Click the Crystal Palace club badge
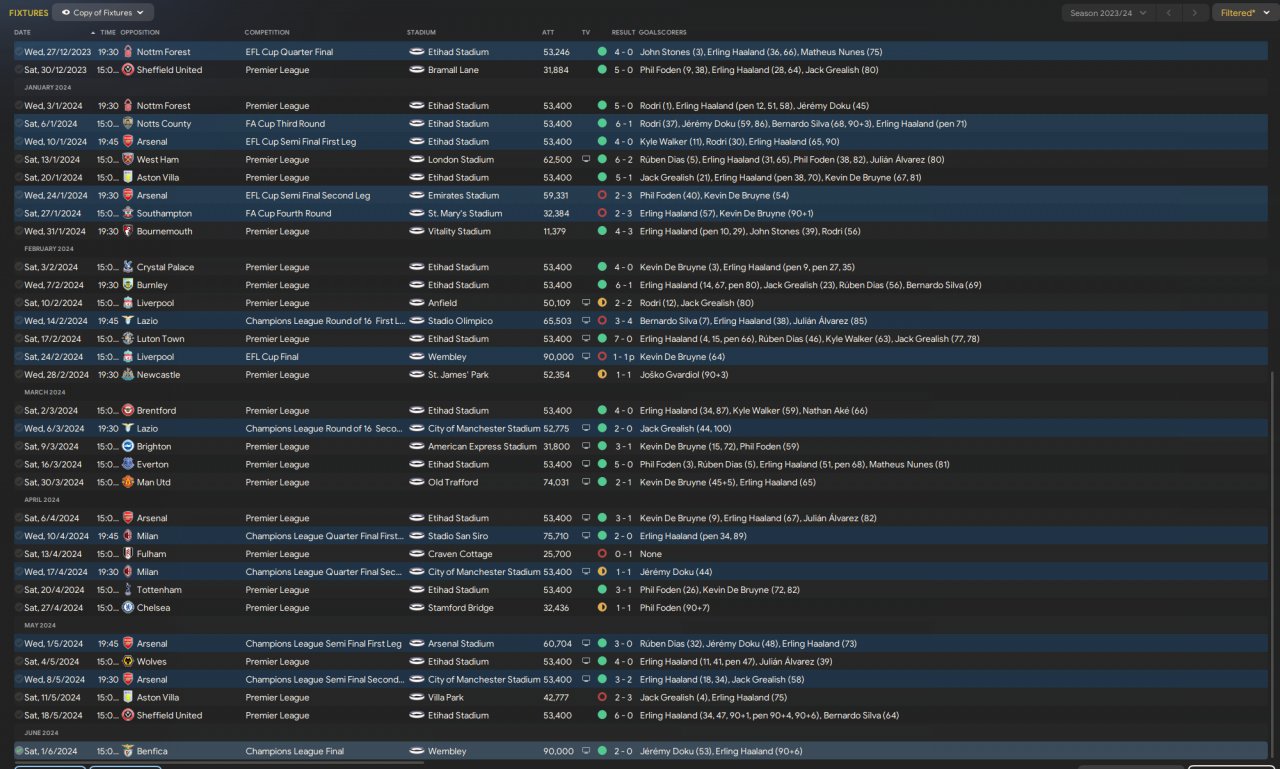The image size is (1280, 769). (x=128, y=268)
